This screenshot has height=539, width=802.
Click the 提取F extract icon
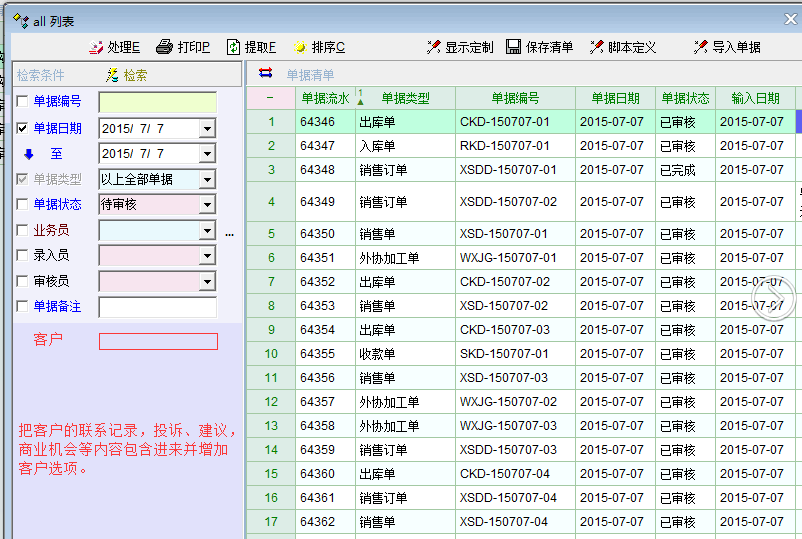[x=234, y=47]
